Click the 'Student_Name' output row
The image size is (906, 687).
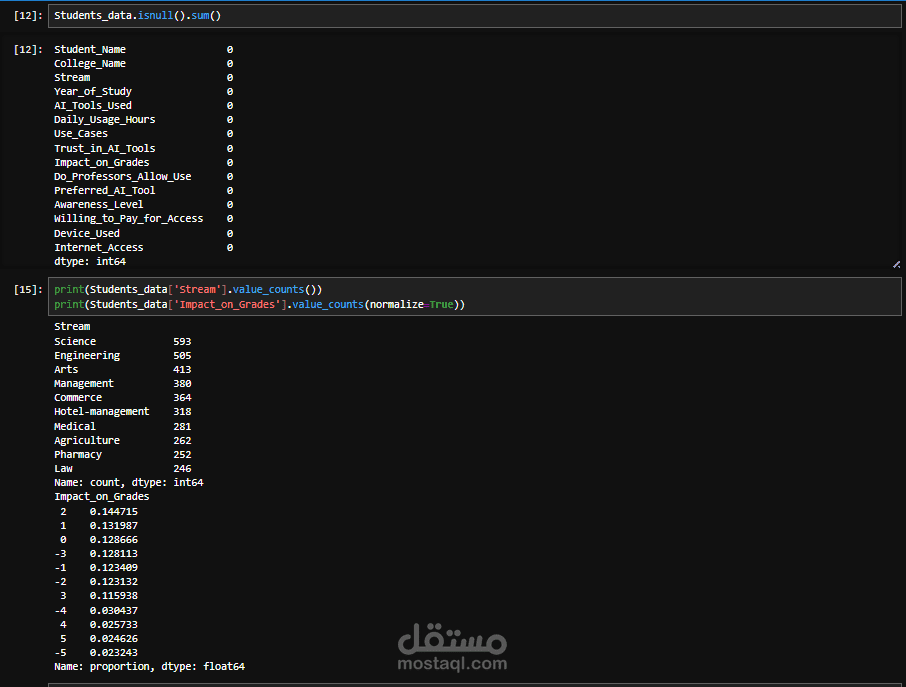[x=143, y=50]
